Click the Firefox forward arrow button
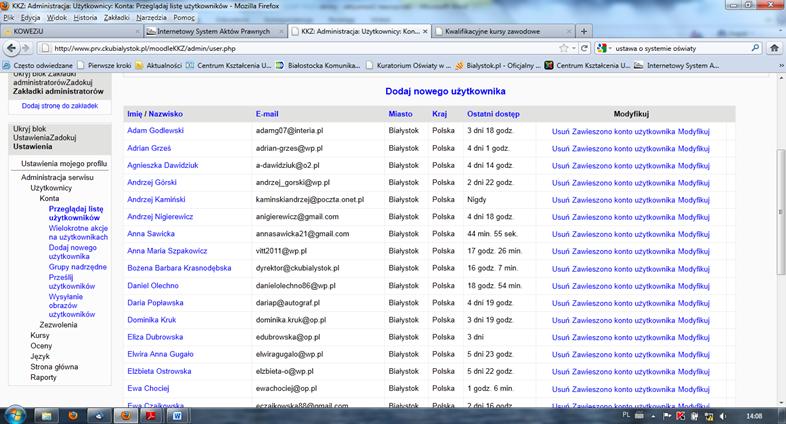The height and width of the screenshot is (424, 786). pos(26,48)
